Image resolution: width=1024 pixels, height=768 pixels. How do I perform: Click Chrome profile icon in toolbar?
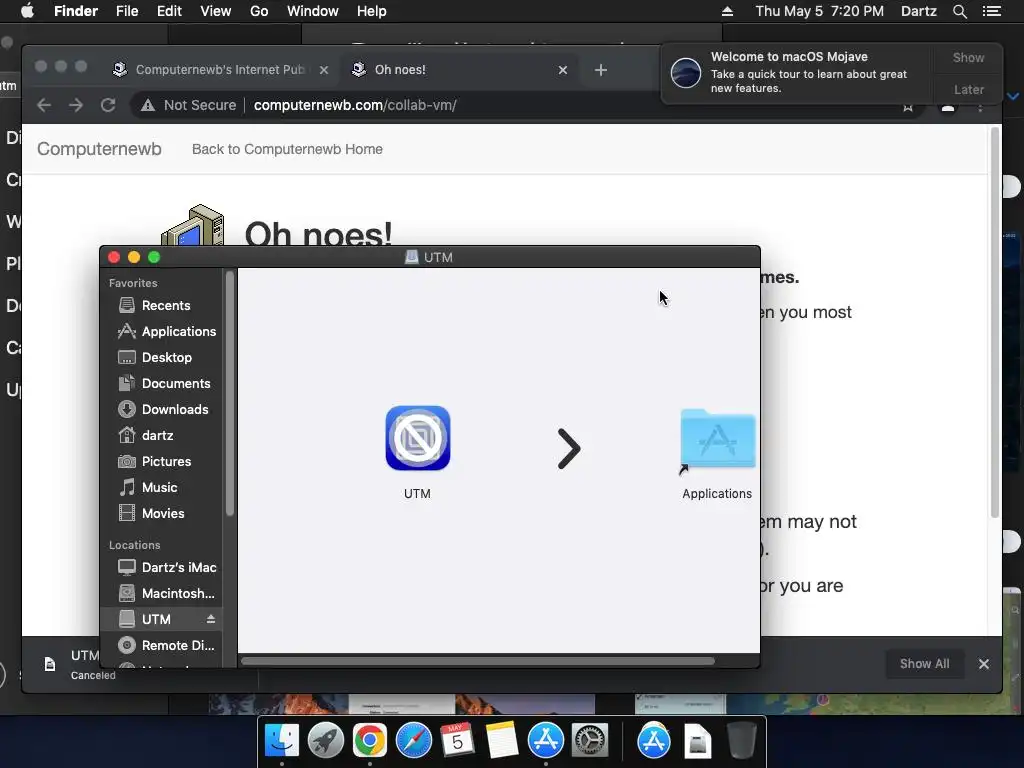[x=948, y=108]
